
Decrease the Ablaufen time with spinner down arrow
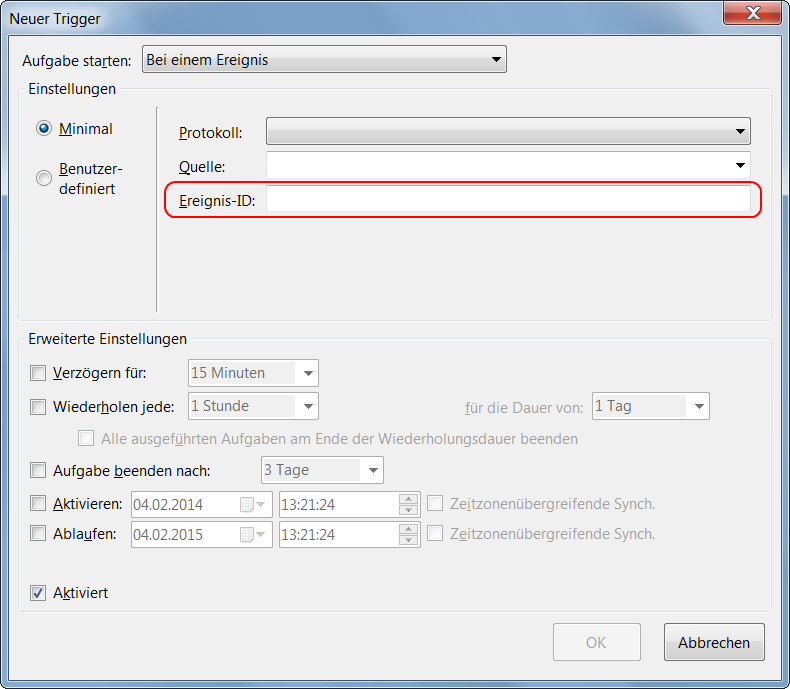[x=407, y=541]
